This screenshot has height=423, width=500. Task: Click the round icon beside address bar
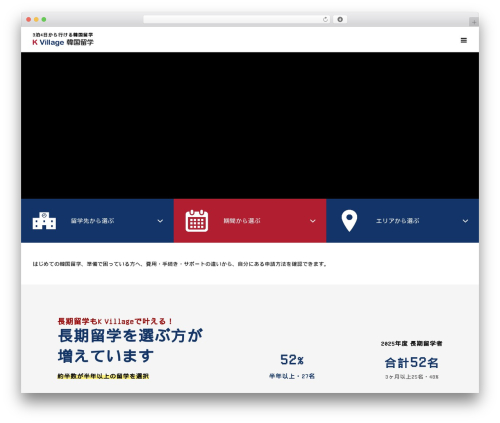pyautogui.click(x=340, y=20)
